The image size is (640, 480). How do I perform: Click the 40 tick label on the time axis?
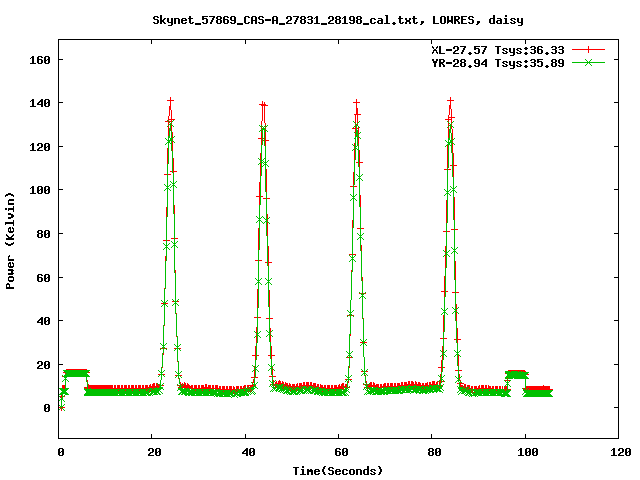(x=248, y=452)
